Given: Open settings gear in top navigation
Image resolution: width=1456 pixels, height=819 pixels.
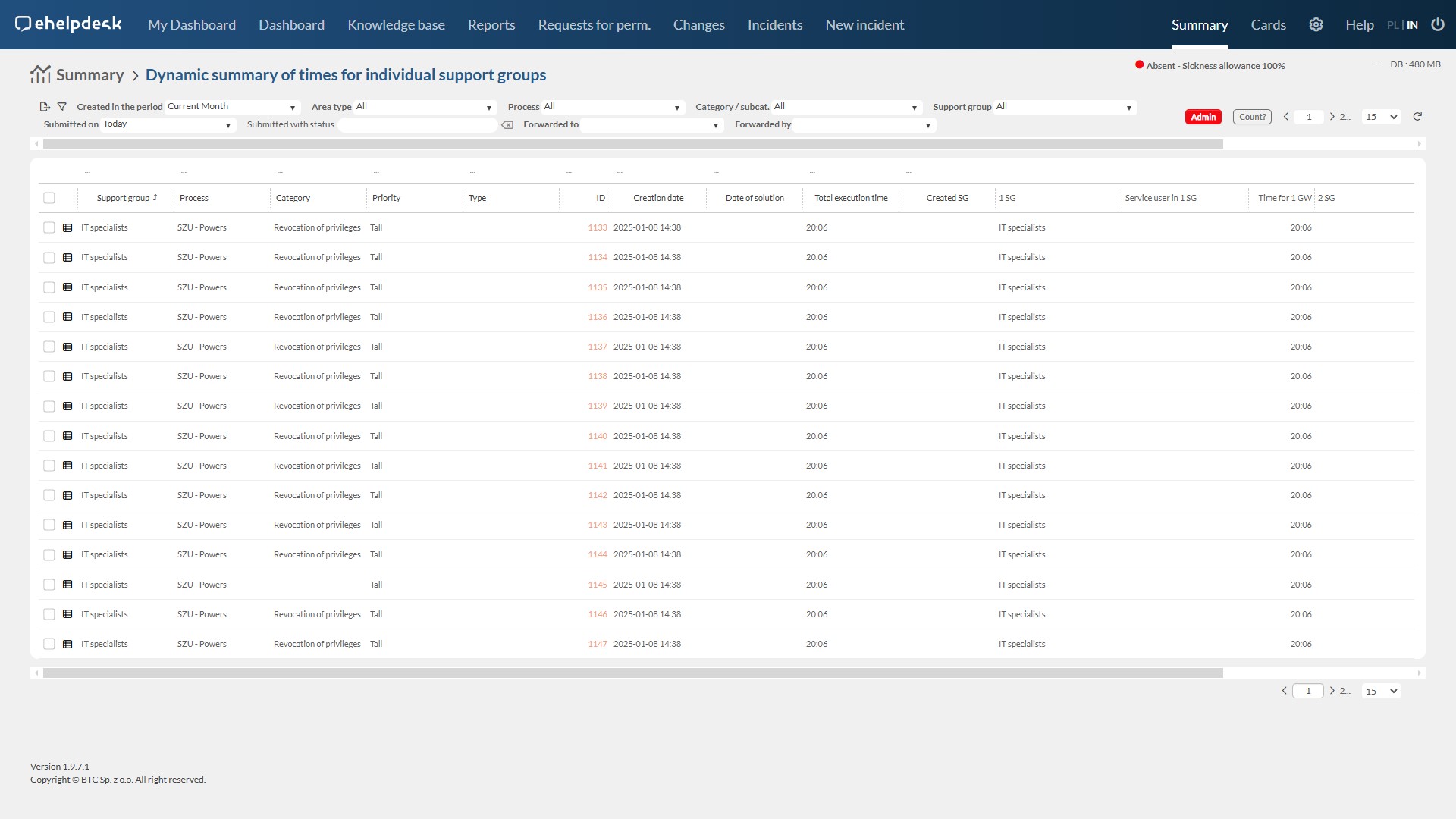Looking at the screenshot, I should tap(1316, 25).
